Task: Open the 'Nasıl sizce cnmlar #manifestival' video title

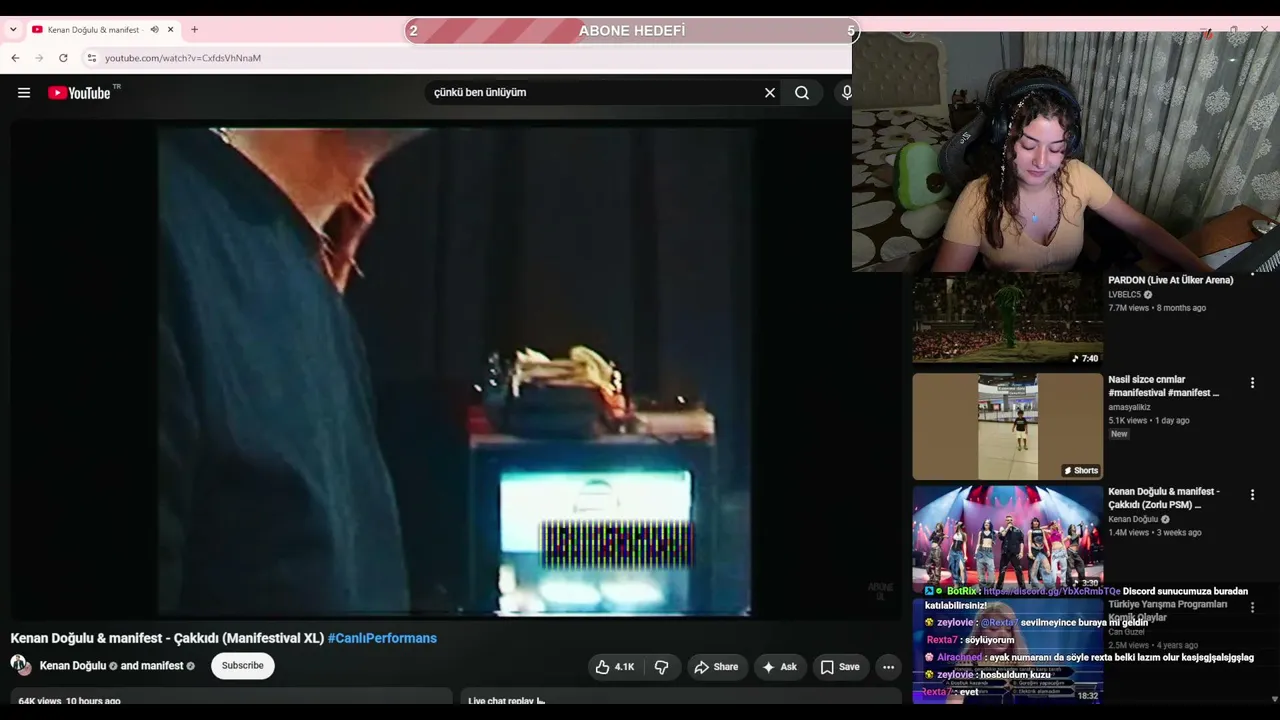Action: click(1164, 386)
